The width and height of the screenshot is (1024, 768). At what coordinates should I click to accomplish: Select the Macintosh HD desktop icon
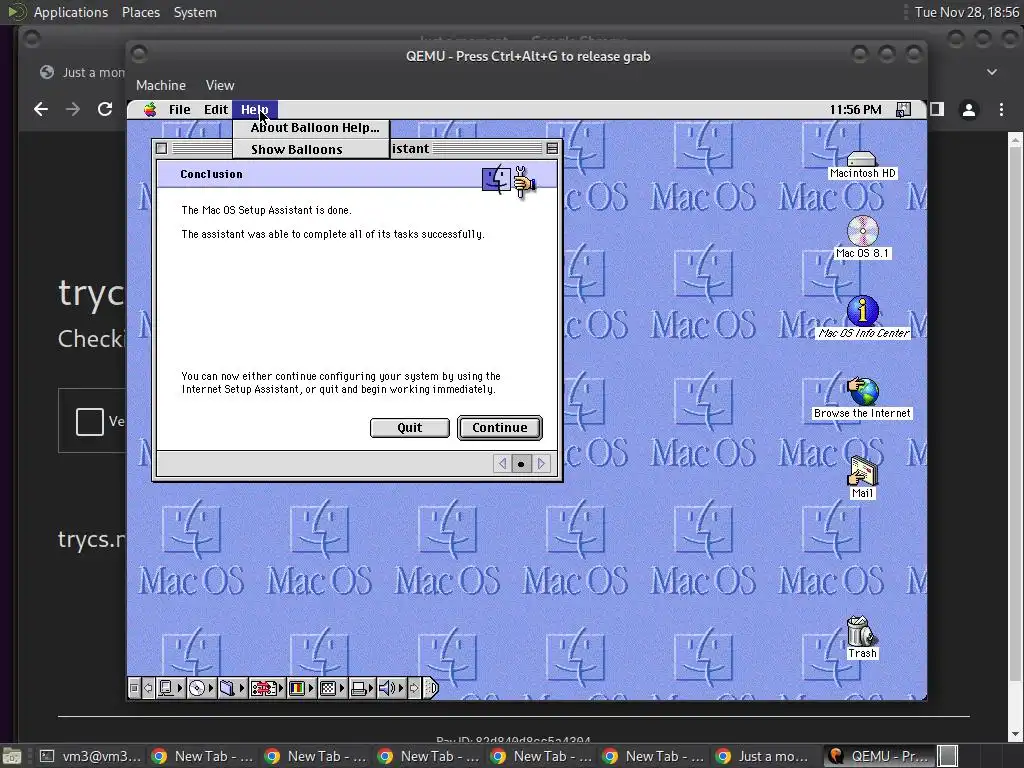[861, 165]
